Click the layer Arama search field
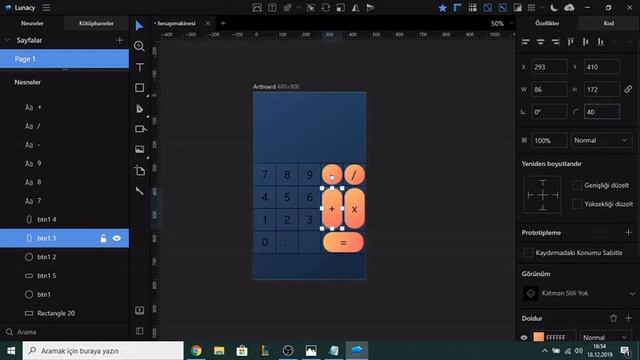640x360 pixels. click(x=65, y=332)
